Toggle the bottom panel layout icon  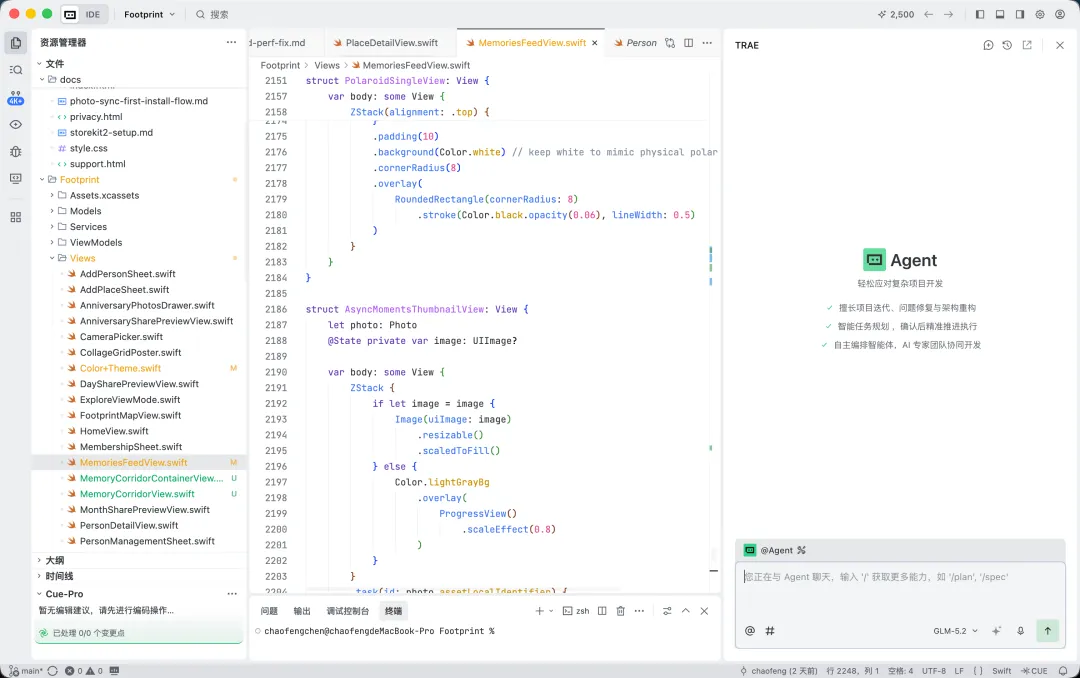1000,14
